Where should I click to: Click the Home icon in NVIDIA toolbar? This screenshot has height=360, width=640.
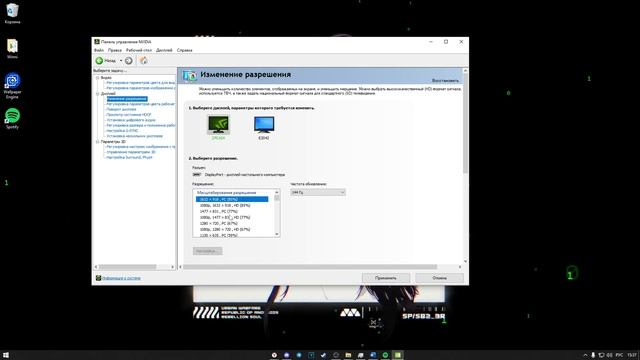pos(143,60)
